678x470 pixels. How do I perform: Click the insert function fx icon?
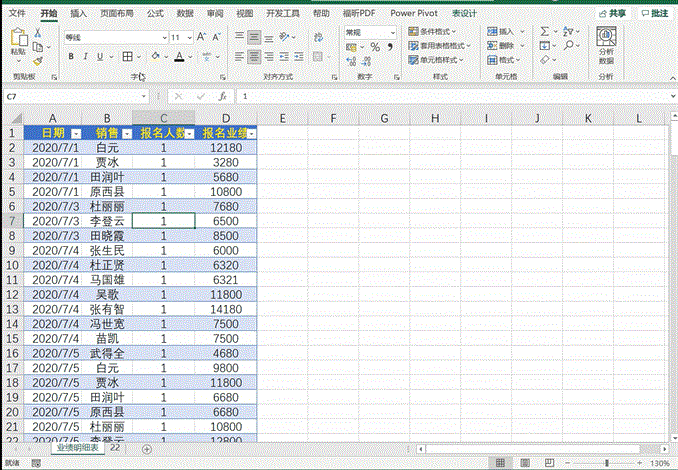[222, 97]
